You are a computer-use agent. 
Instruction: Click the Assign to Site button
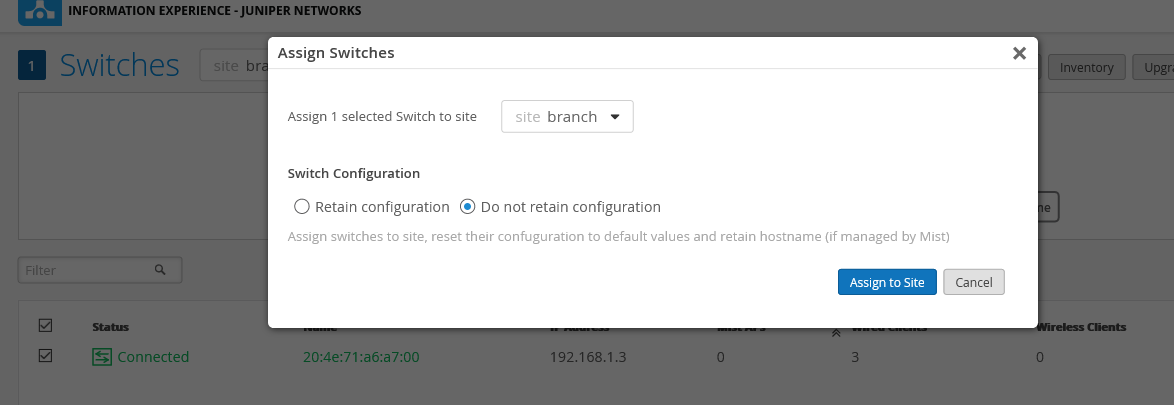pos(887,283)
